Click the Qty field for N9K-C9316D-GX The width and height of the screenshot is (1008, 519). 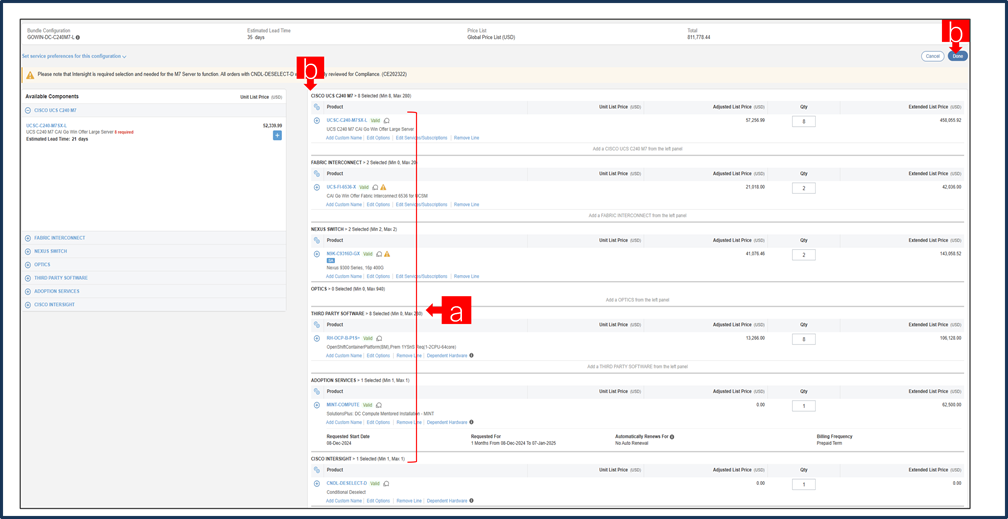point(804,255)
